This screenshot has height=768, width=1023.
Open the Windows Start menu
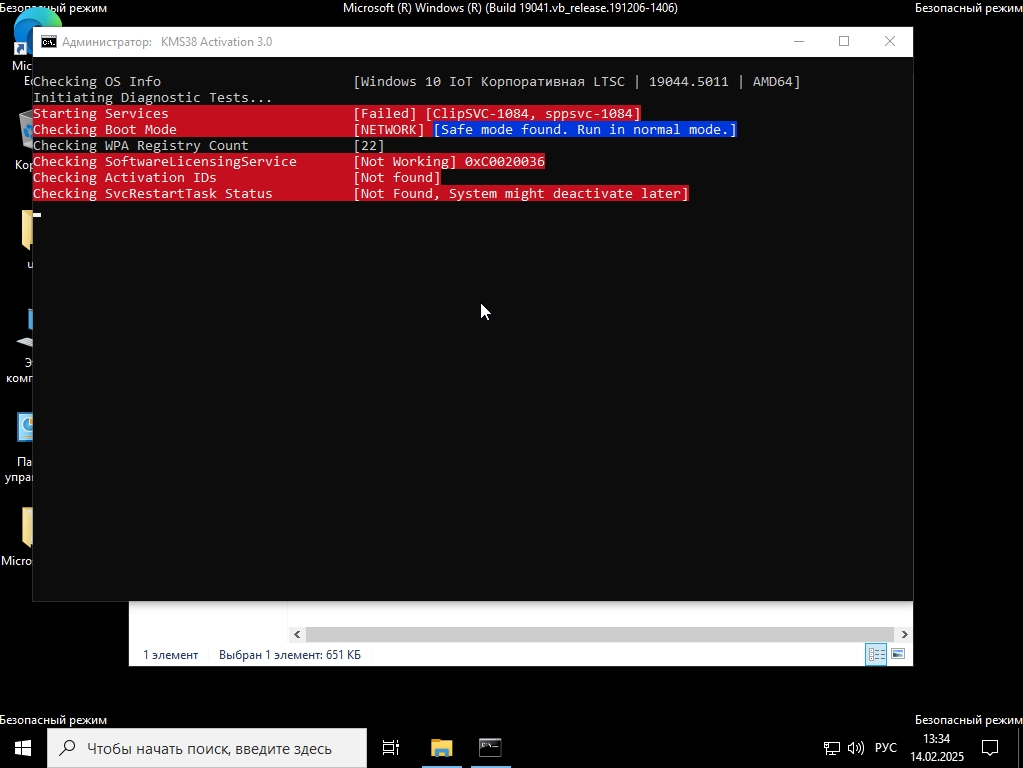[x=23, y=748]
